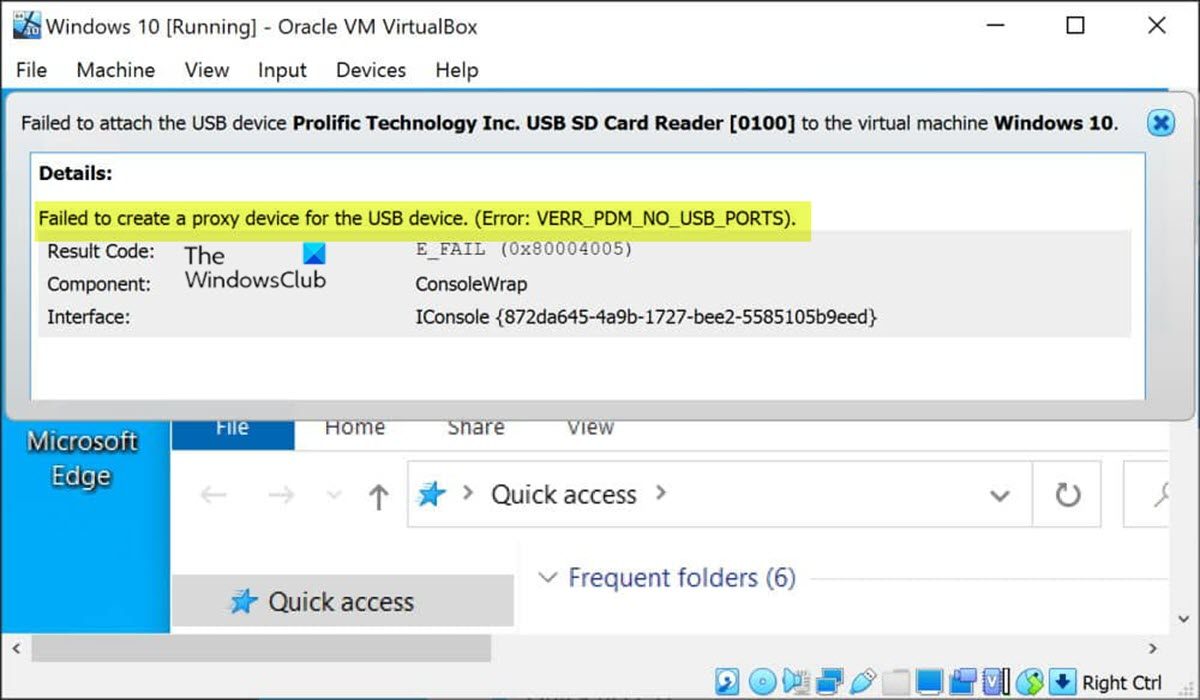Click the left arrow of horizontal scrollbar
The width and height of the screenshot is (1200, 700).
point(16,649)
